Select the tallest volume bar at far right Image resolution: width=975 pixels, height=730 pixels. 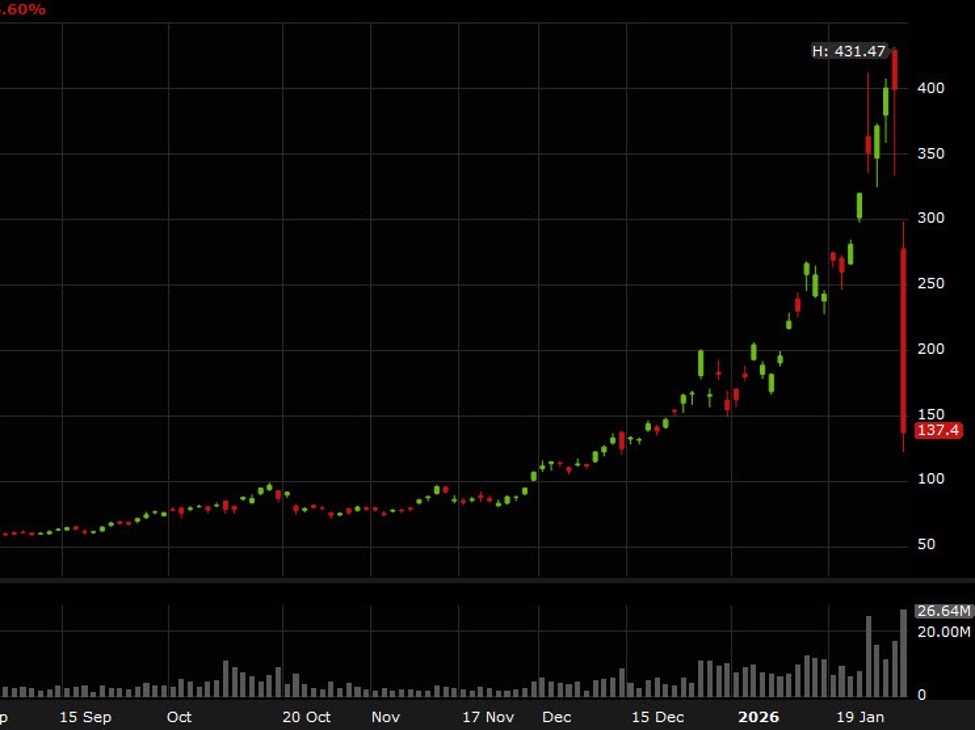coord(903,653)
